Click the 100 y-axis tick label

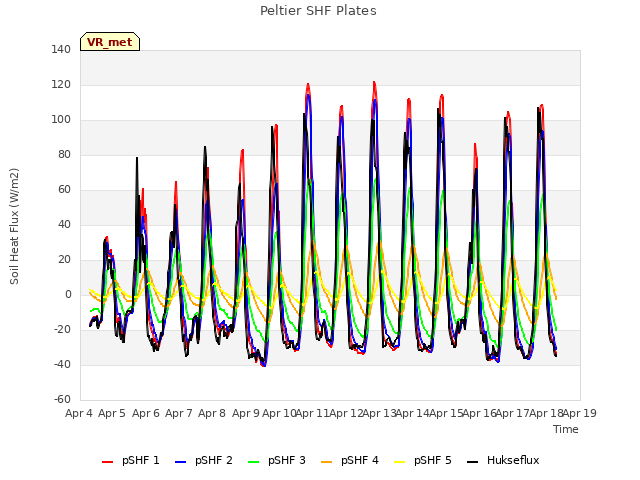coord(61,120)
